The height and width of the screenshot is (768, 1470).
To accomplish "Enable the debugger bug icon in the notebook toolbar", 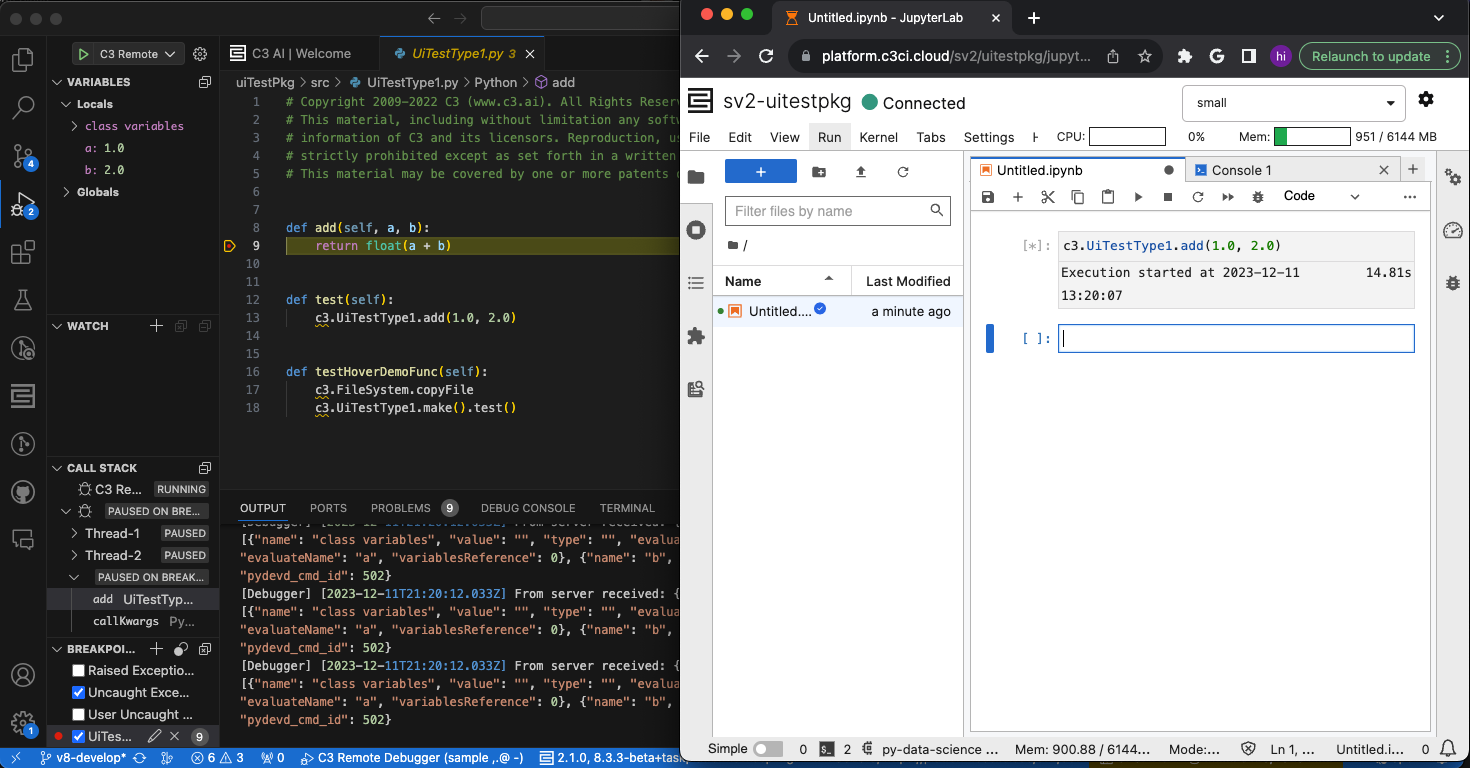I will point(1258,197).
